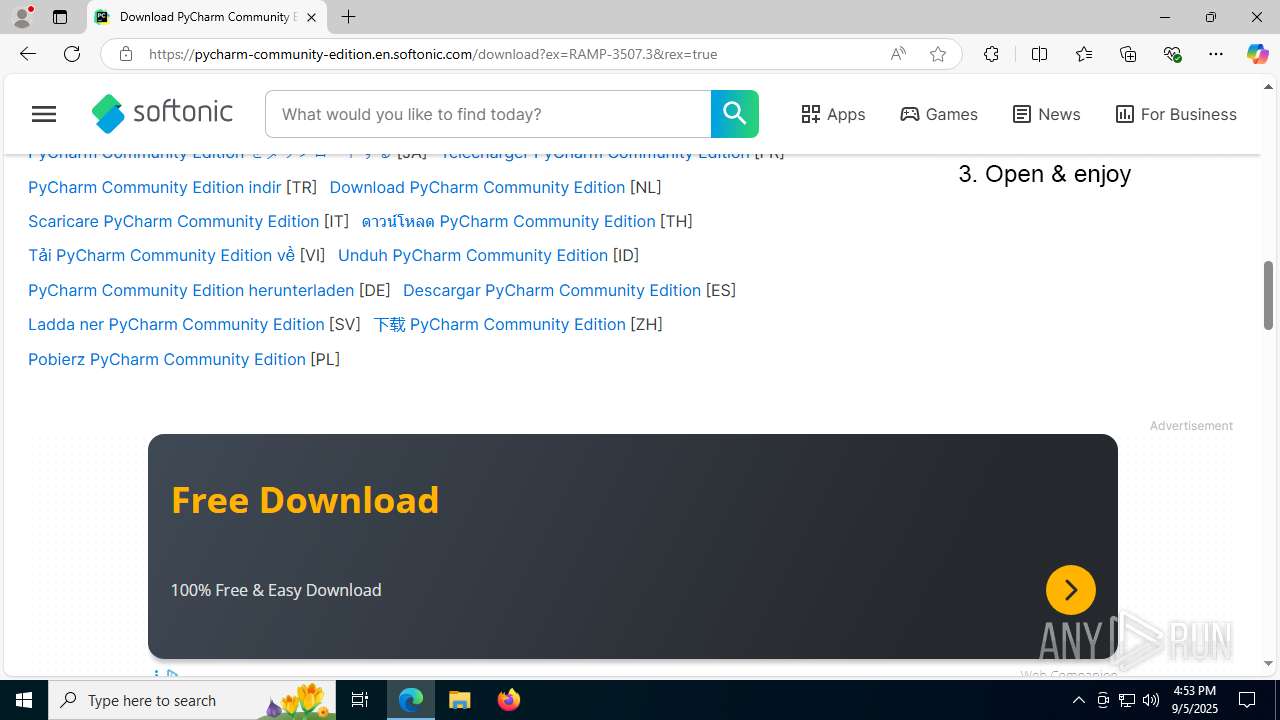Open the Apps menu item
Image resolution: width=1280 pixels, height=720 pixels.
833,114
